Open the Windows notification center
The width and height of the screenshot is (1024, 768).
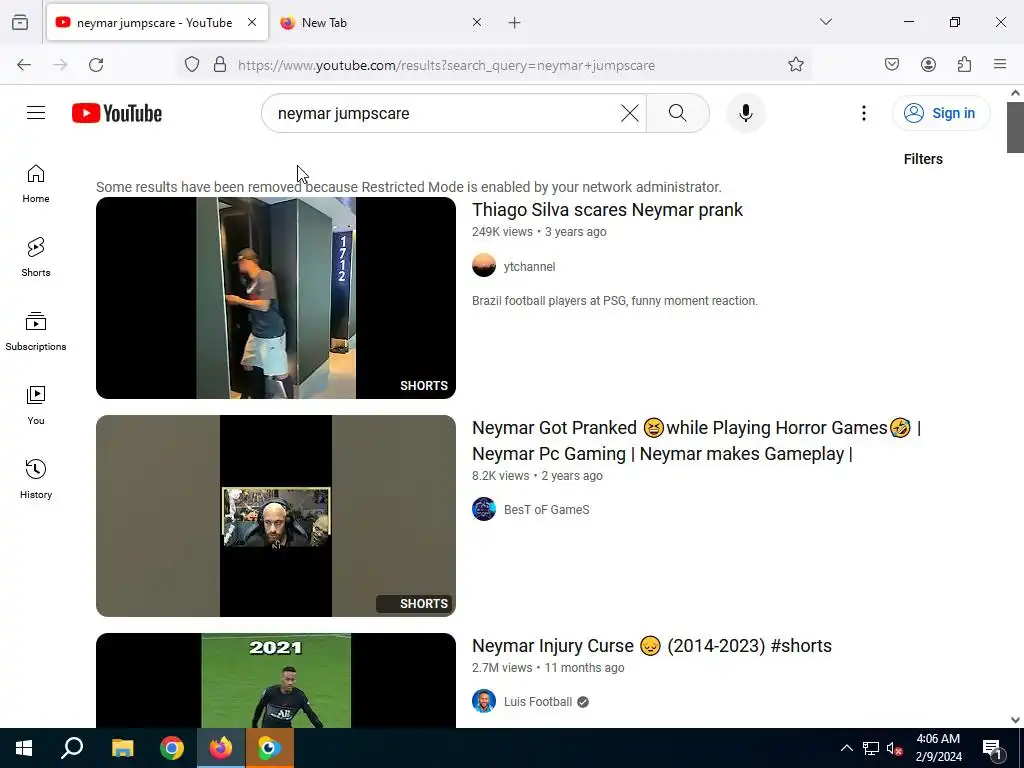[x=992, y=749]
